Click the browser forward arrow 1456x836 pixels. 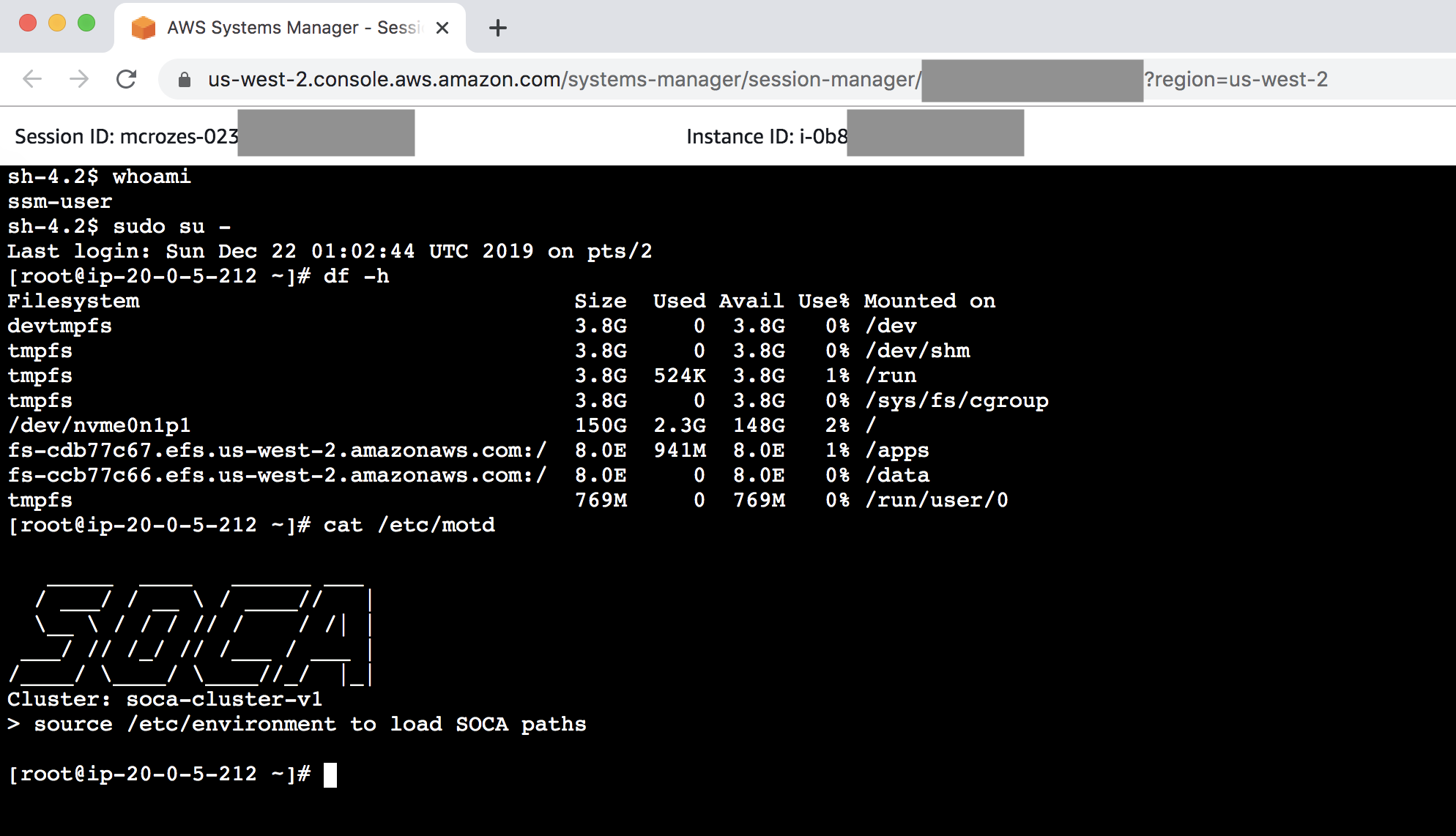(79, 79)
